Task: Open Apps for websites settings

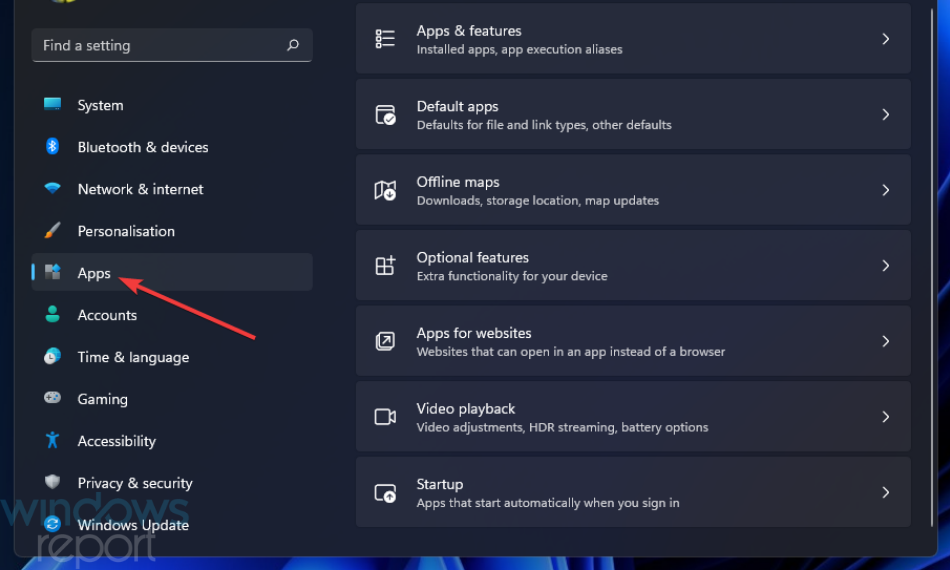Action: tap(632, 341)
